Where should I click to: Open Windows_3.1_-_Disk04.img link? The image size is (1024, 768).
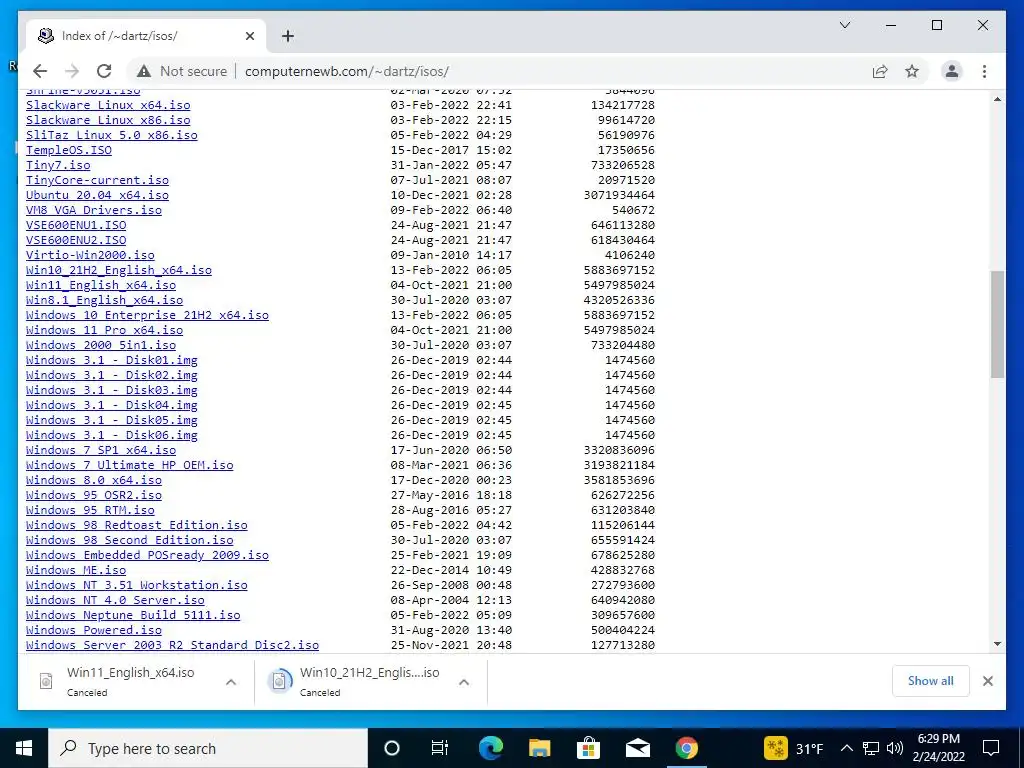point(112,406)
